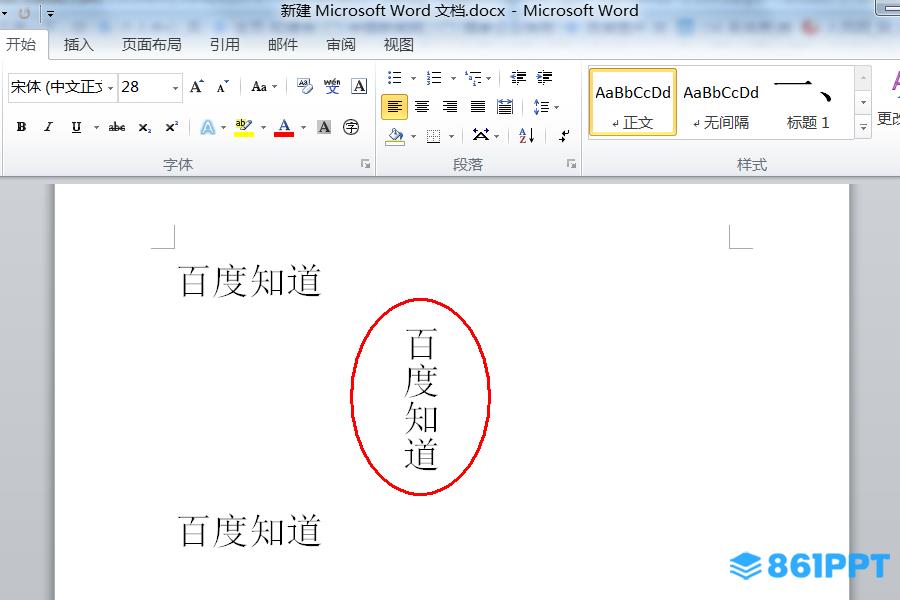Click in the font size field showing 28
The image size is (900, 600).
coord(143,88)
